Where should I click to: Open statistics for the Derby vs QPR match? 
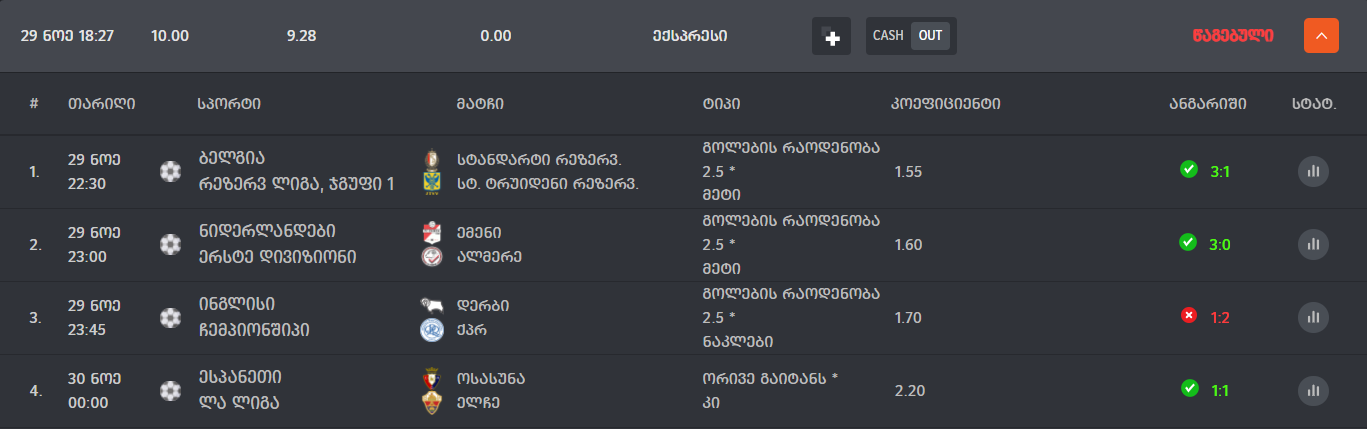point(1313,317)
